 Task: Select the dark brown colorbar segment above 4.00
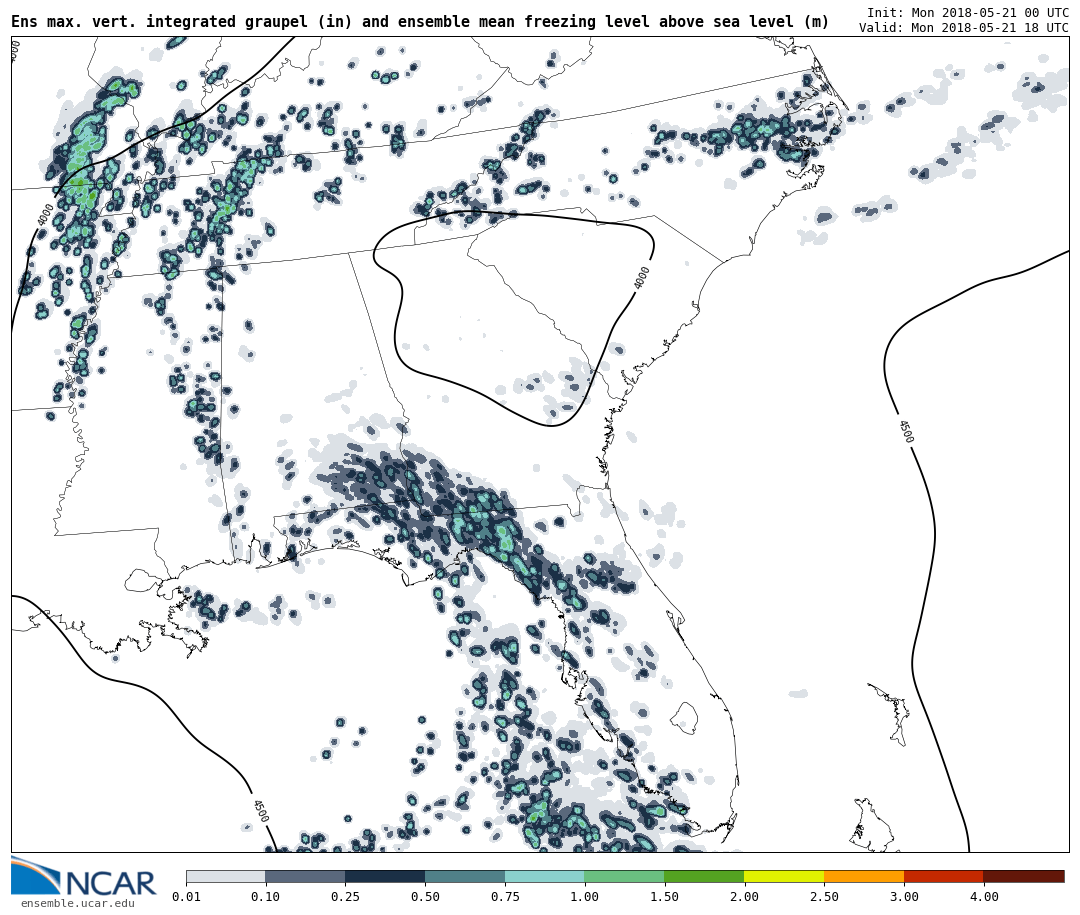pyautogui.click(x=1023, y=877)
